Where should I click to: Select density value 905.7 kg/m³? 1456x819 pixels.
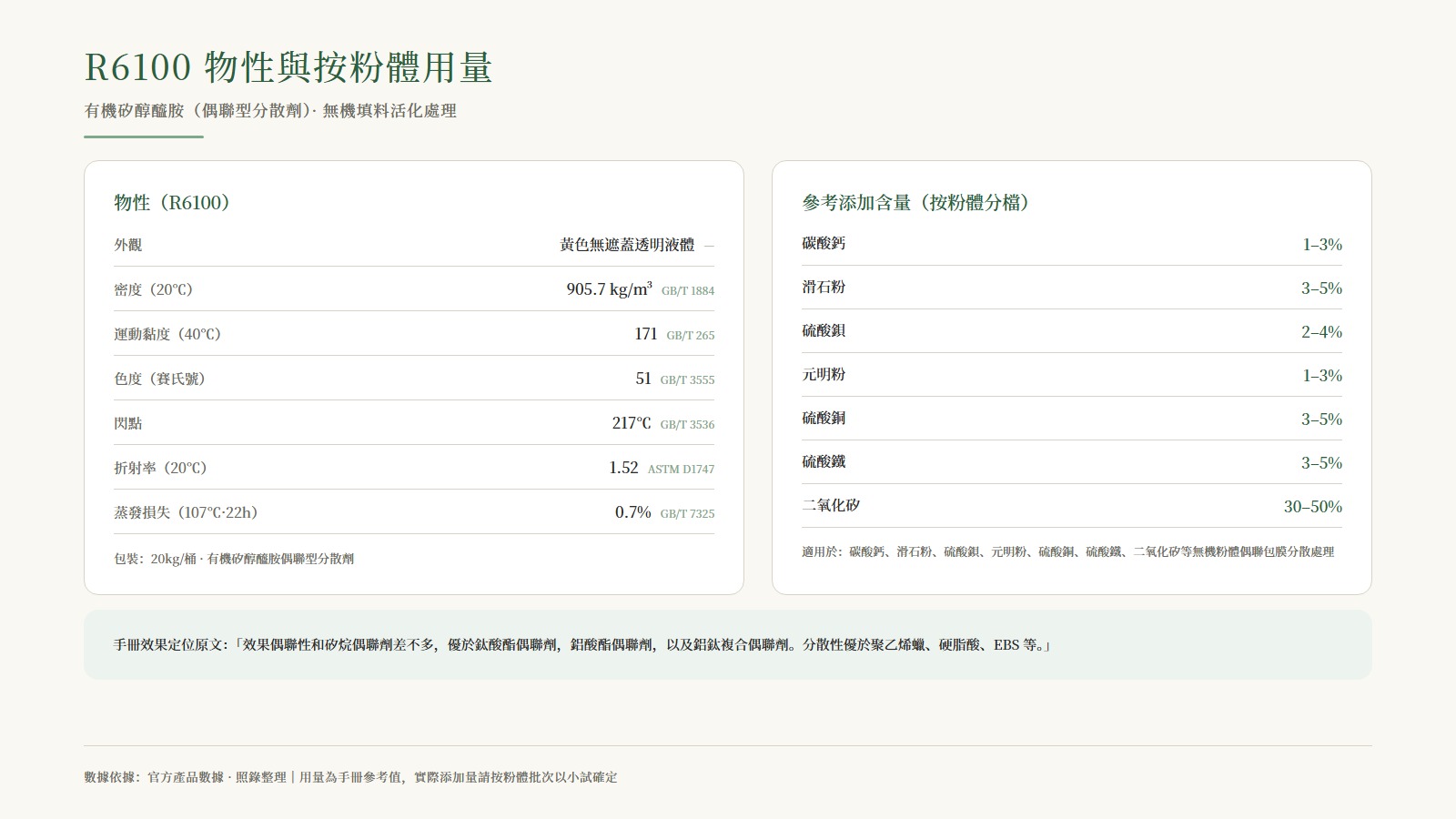coord(609,288)
